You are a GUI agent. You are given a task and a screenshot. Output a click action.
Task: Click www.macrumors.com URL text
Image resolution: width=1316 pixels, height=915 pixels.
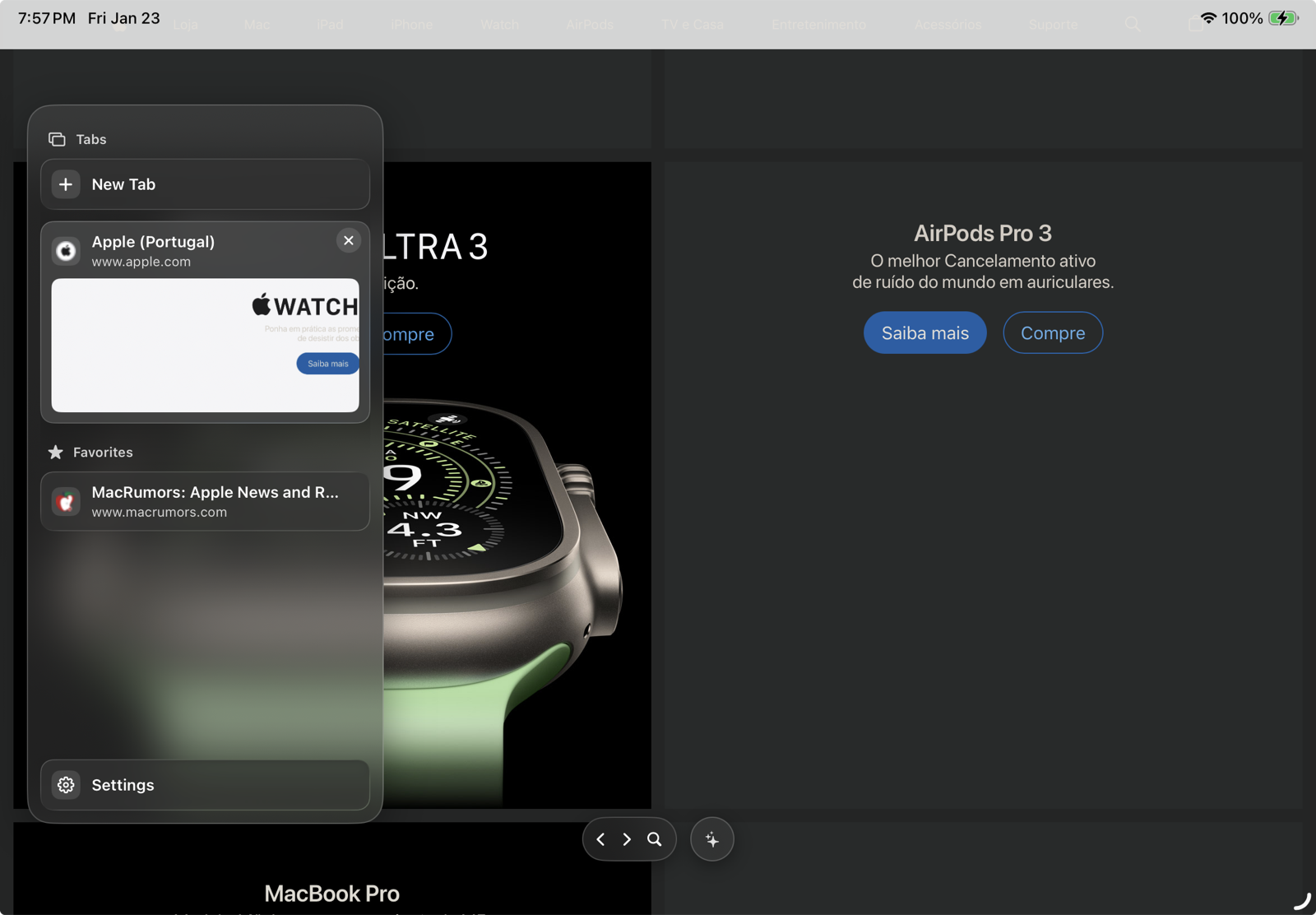(x=160, y=512)
